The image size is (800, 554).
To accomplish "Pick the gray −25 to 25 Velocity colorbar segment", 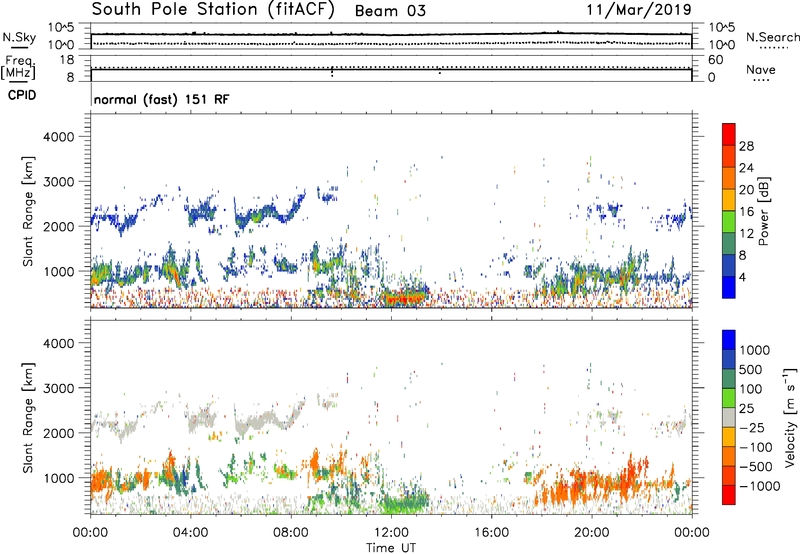I will (729, 417).
